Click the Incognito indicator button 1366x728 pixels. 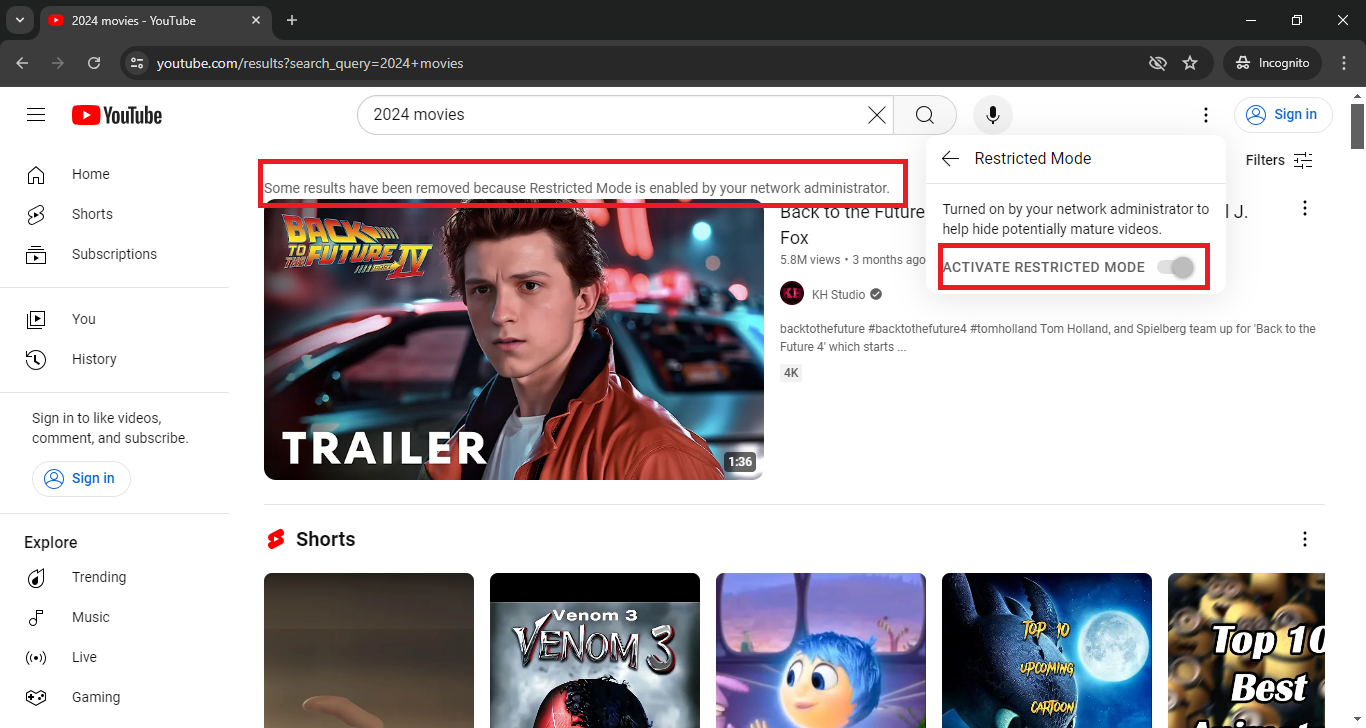(x=1272, y=63)
